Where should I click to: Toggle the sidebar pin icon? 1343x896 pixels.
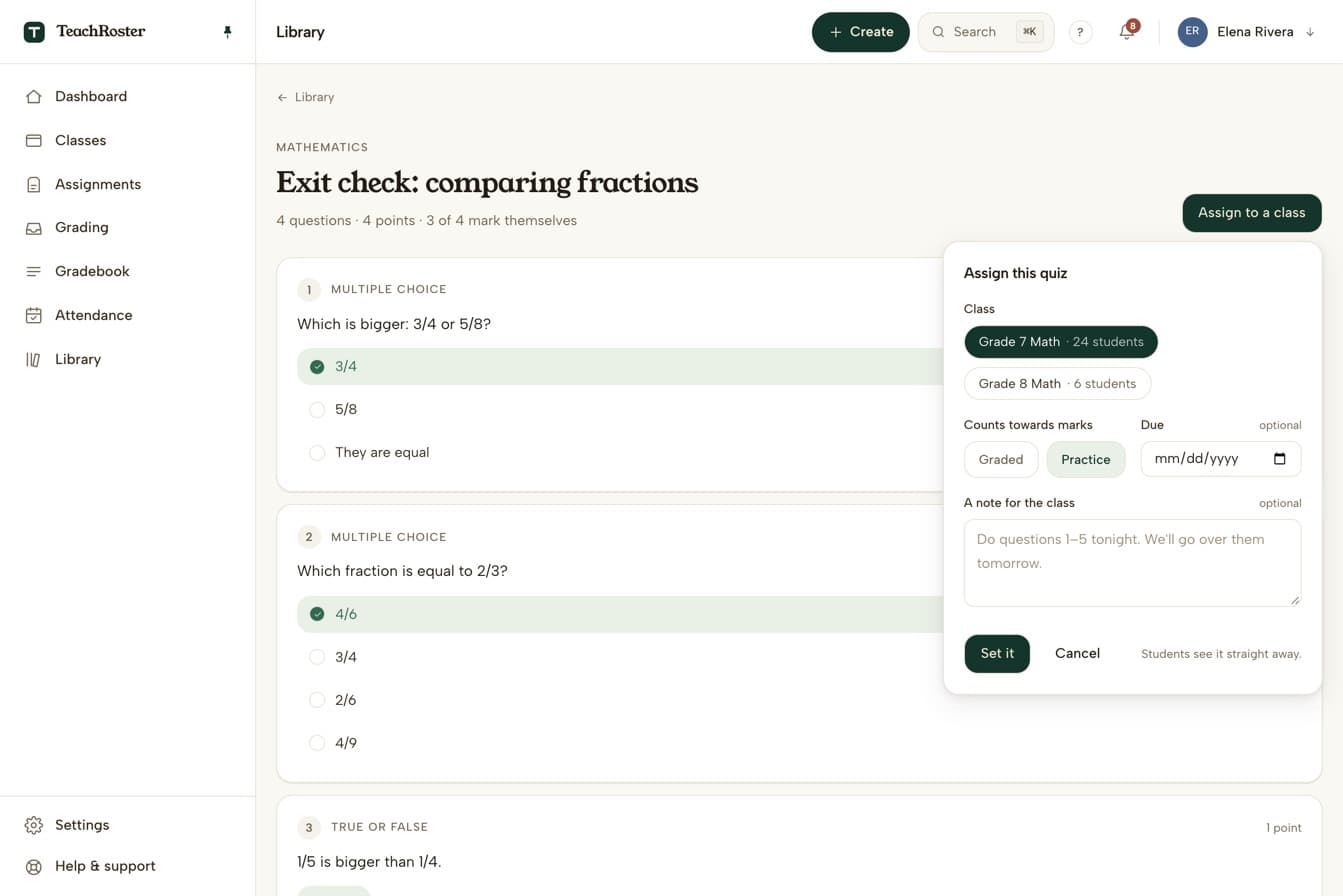[x=227, y=32]
